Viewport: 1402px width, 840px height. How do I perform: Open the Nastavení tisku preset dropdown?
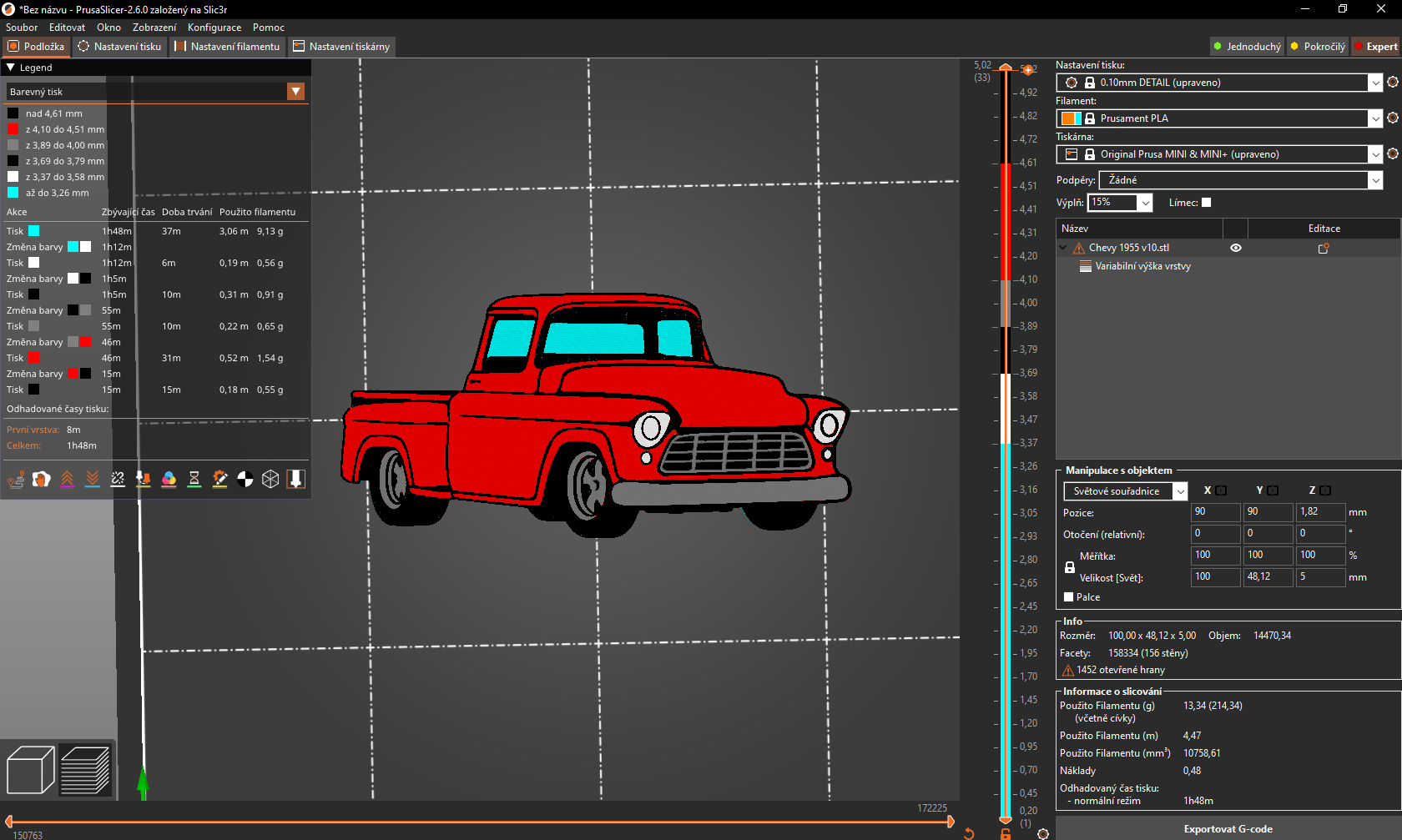(x=1219, y=83)
